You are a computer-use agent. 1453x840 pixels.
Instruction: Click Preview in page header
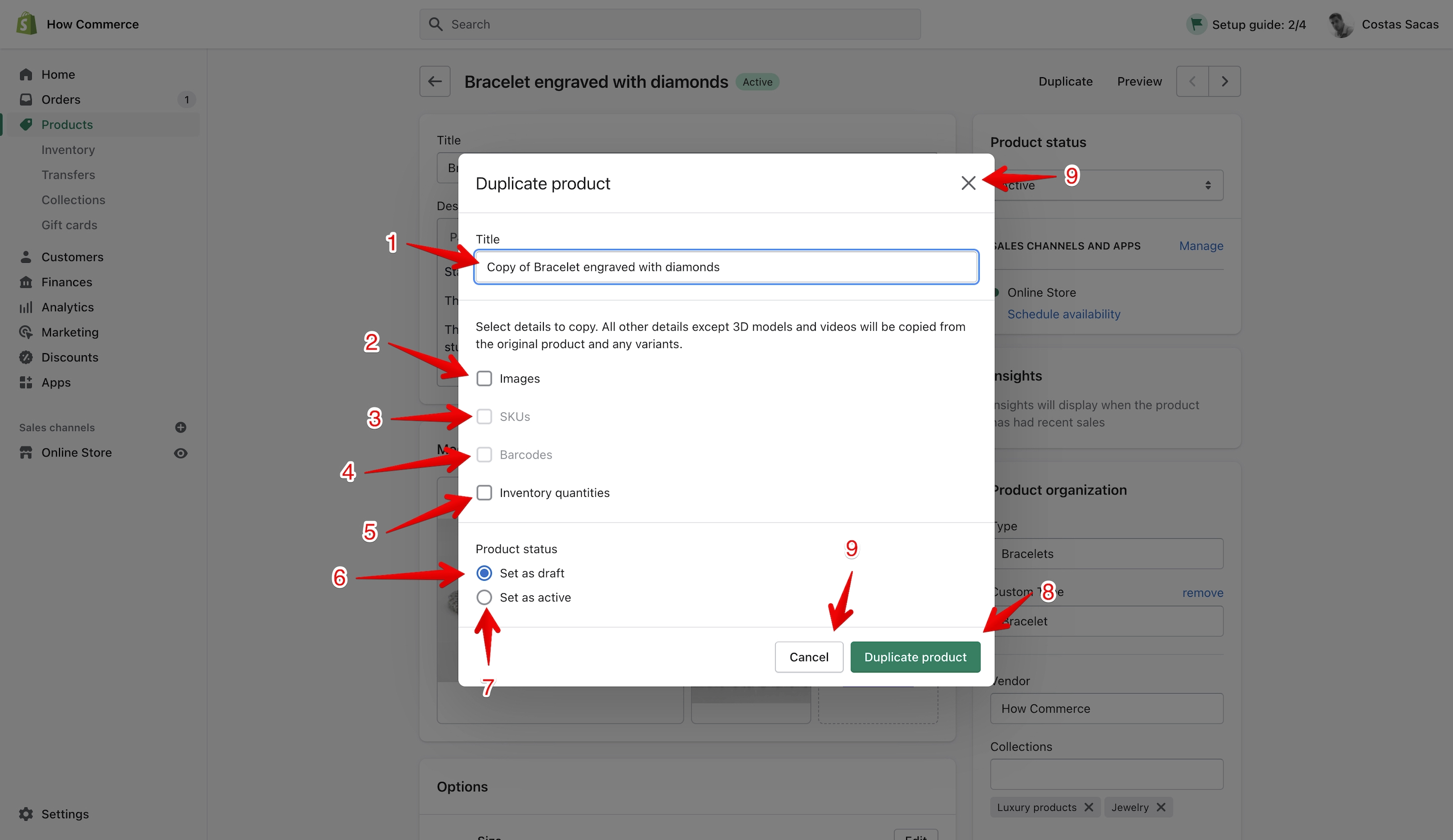(1139, 81)
